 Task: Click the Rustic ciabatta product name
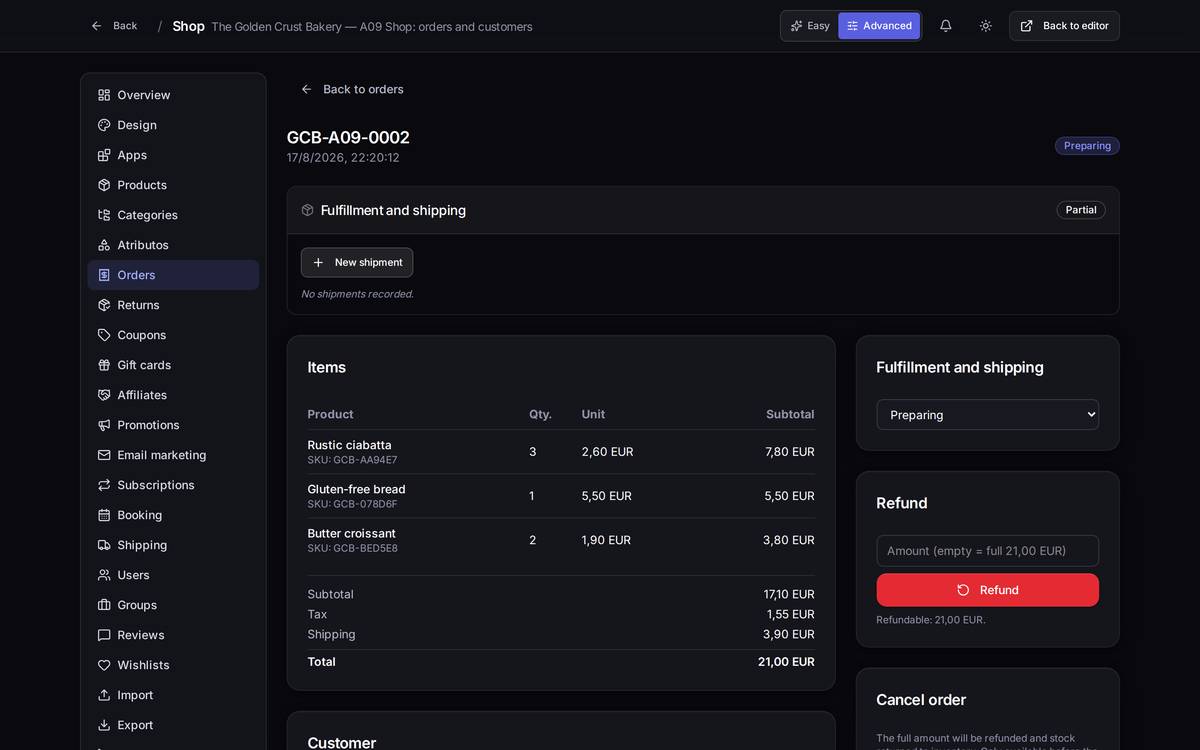(350, 445)
